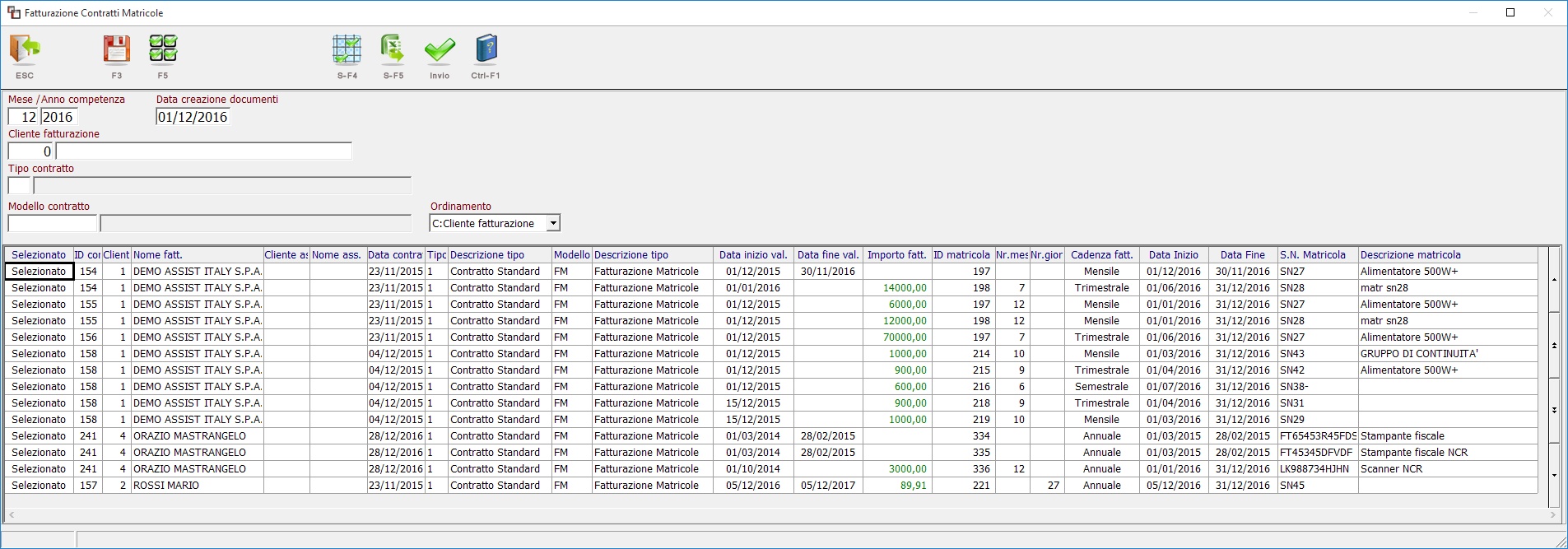Click the Cliente fatturazione code field
1568x549 pixels.
[30, 151]
